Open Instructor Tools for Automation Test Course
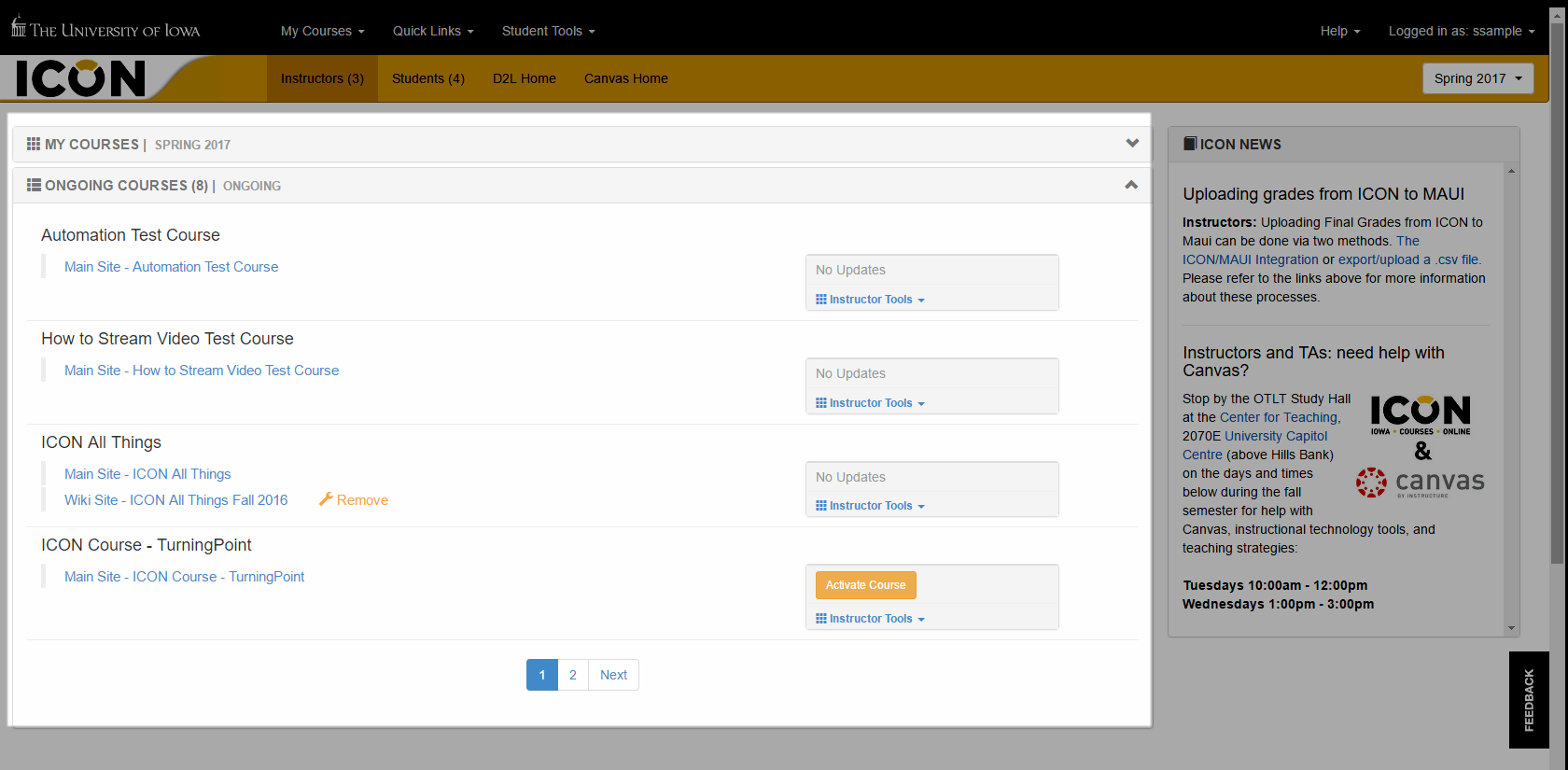 click(870, 300)
